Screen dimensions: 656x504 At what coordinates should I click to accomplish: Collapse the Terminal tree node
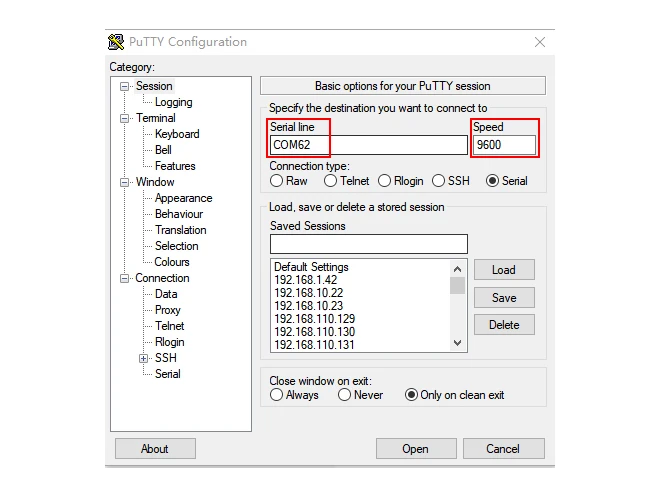click(124, 119)
